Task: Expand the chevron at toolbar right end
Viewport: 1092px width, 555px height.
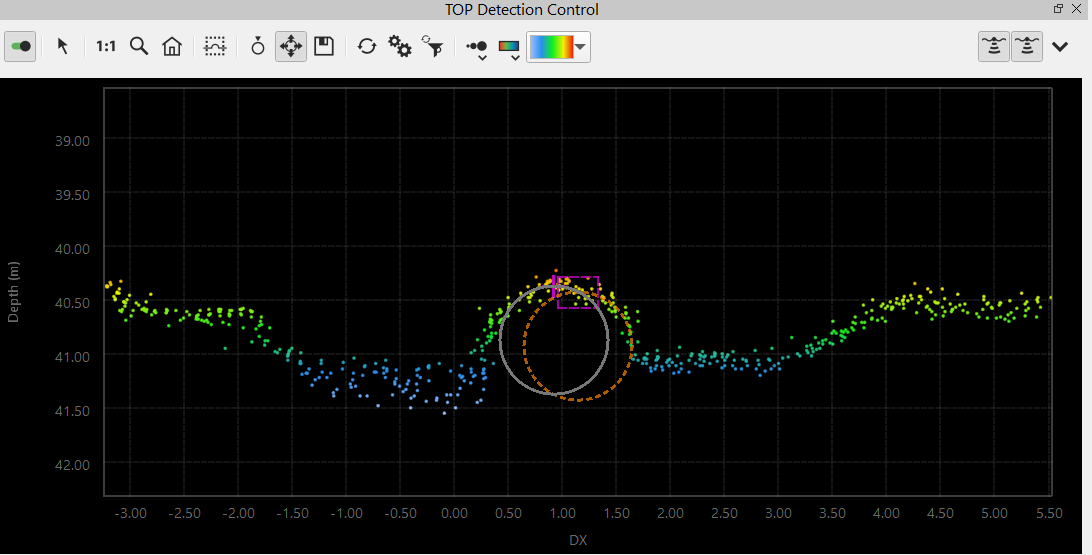Action: click(1060, 46)
